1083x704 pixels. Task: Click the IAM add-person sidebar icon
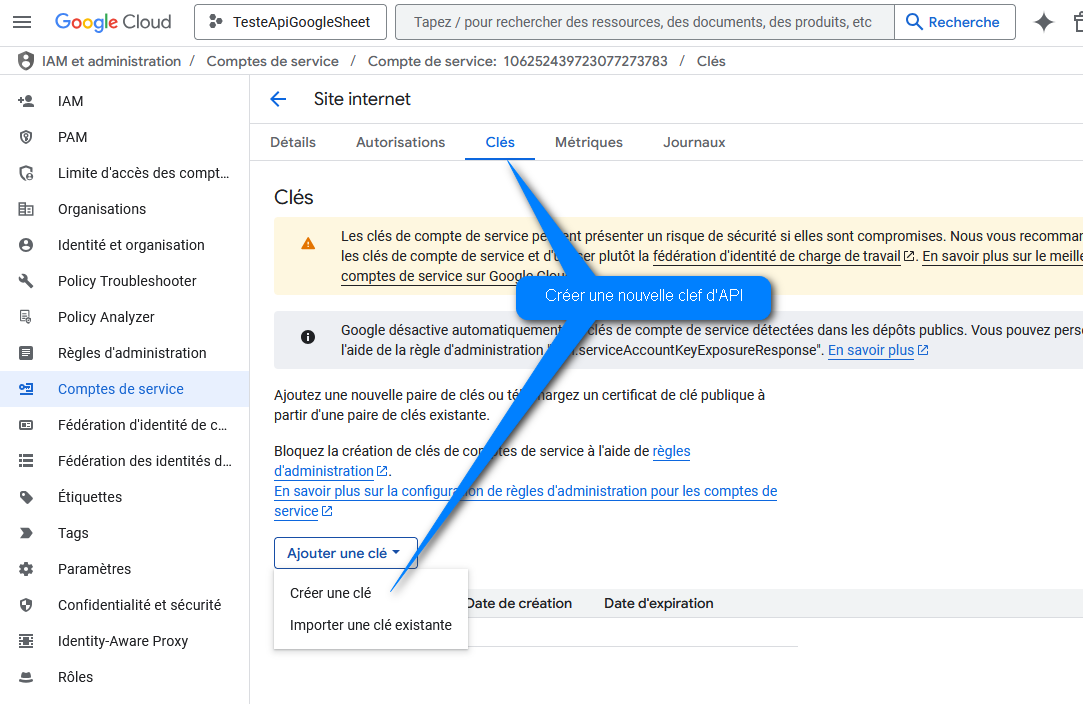coord(26,101)
